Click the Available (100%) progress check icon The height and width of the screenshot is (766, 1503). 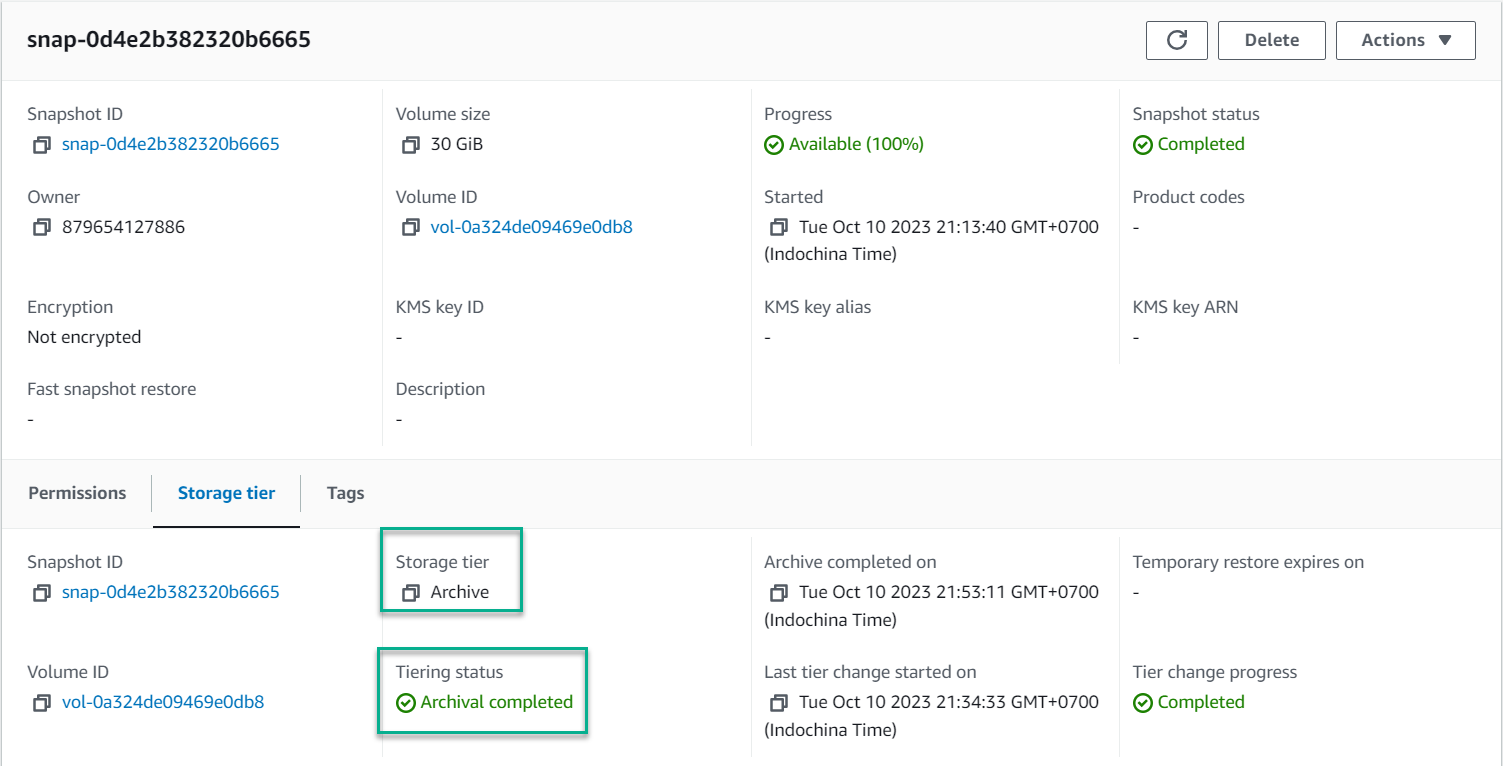point(773,145)
